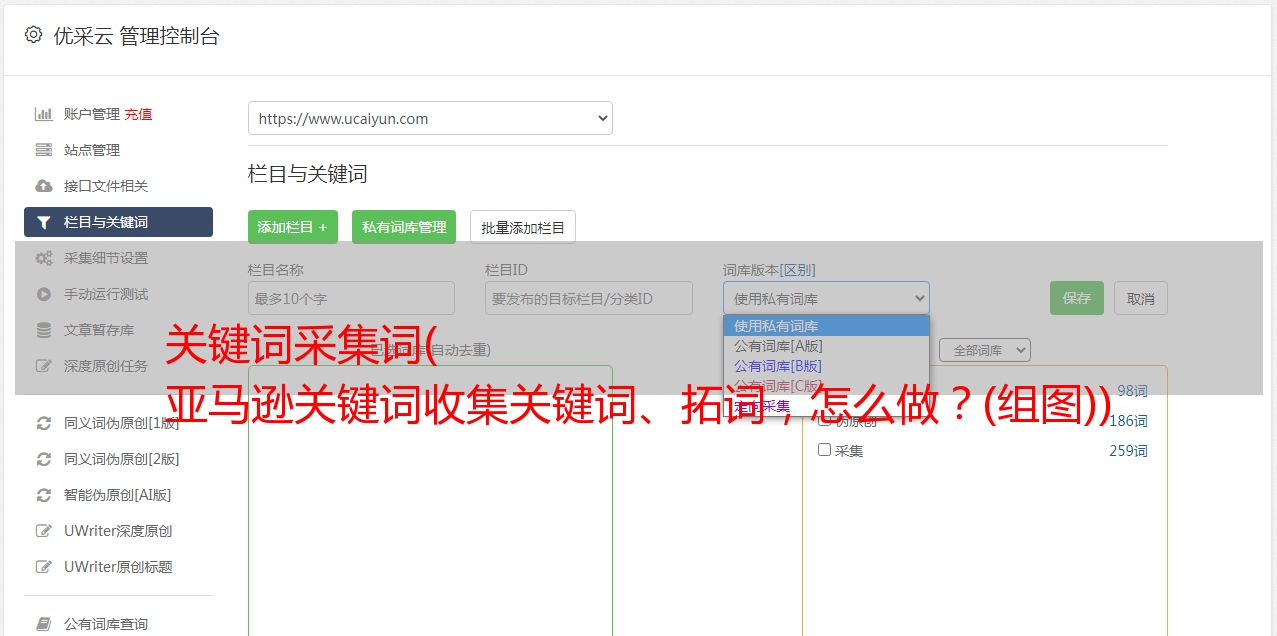Click the 栏目ID input field

(589, 298)
